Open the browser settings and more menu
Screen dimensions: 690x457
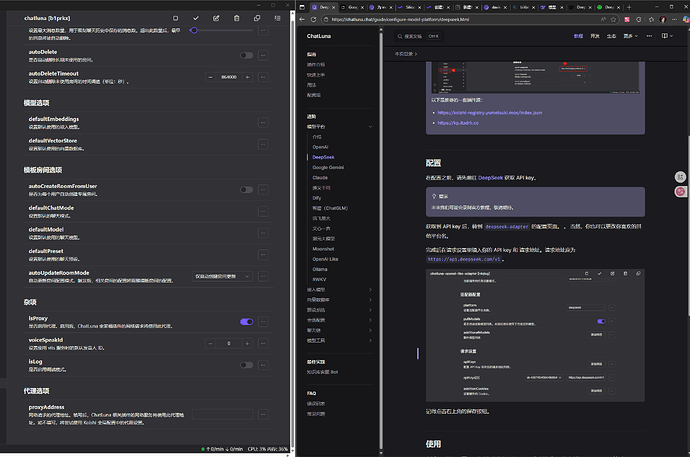(674, 19)
